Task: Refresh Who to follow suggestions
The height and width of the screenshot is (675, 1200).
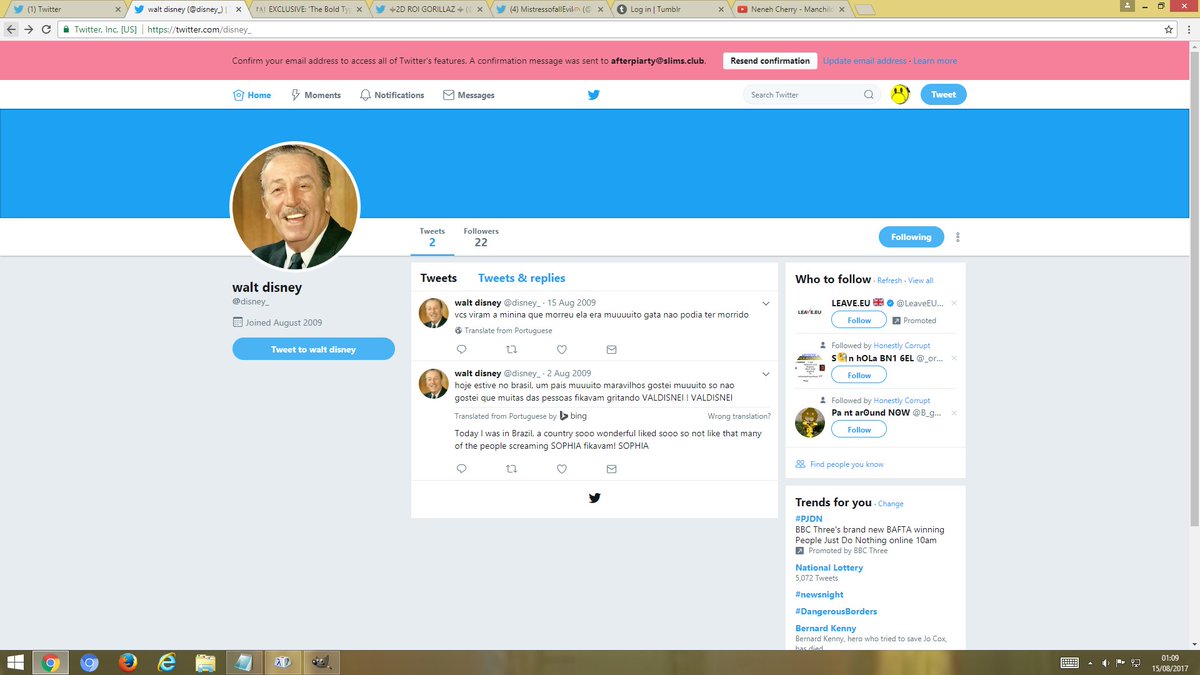Action: coord(889,281)
